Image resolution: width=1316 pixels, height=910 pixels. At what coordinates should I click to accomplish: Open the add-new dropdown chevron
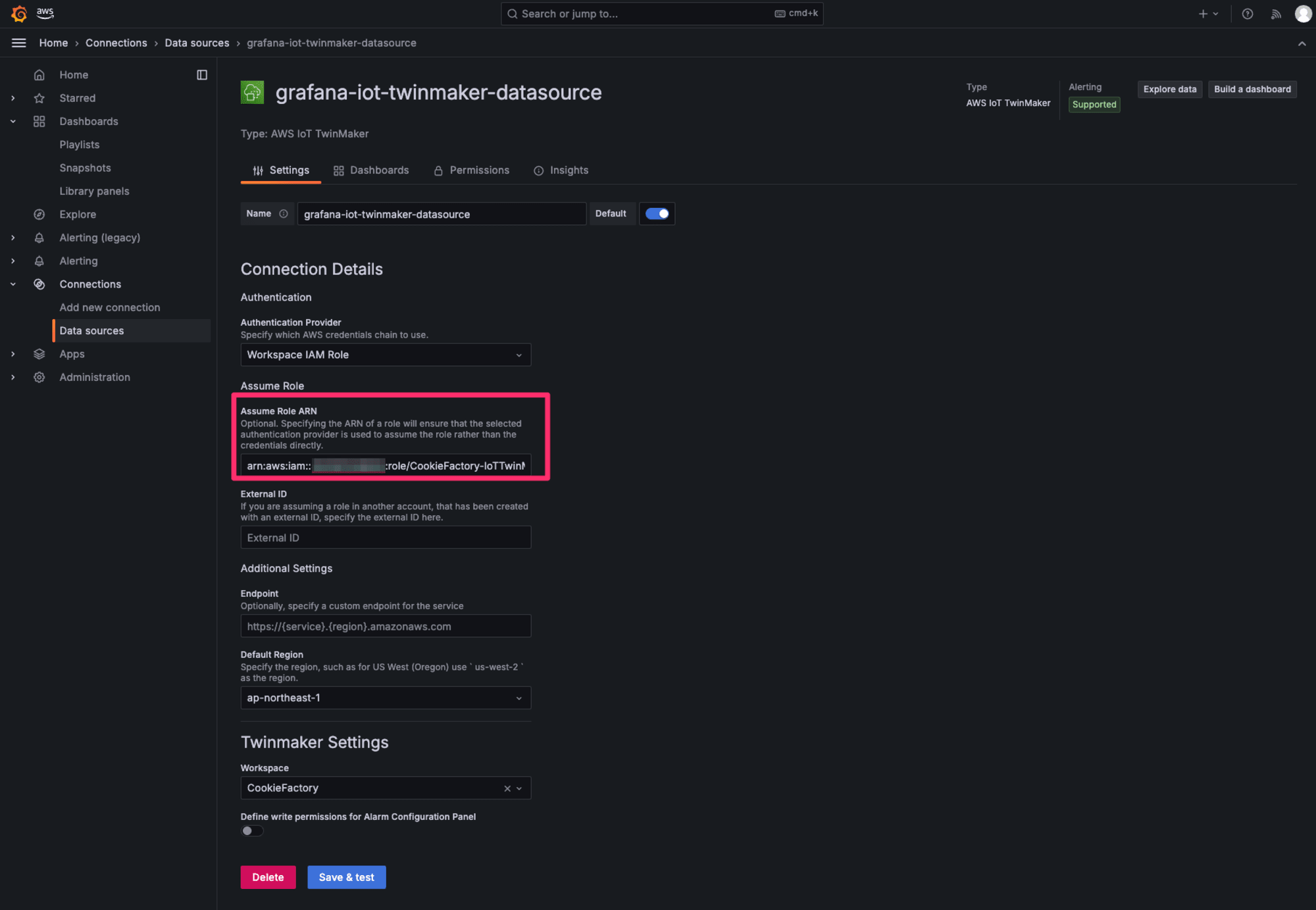(x=1215, y=14)
